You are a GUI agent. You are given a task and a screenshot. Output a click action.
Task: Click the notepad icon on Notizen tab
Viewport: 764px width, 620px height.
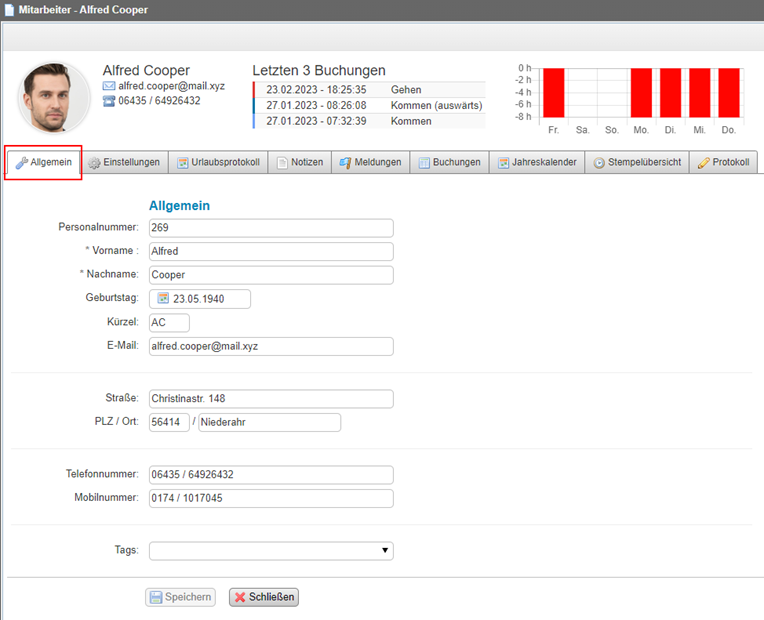point(282,162)
